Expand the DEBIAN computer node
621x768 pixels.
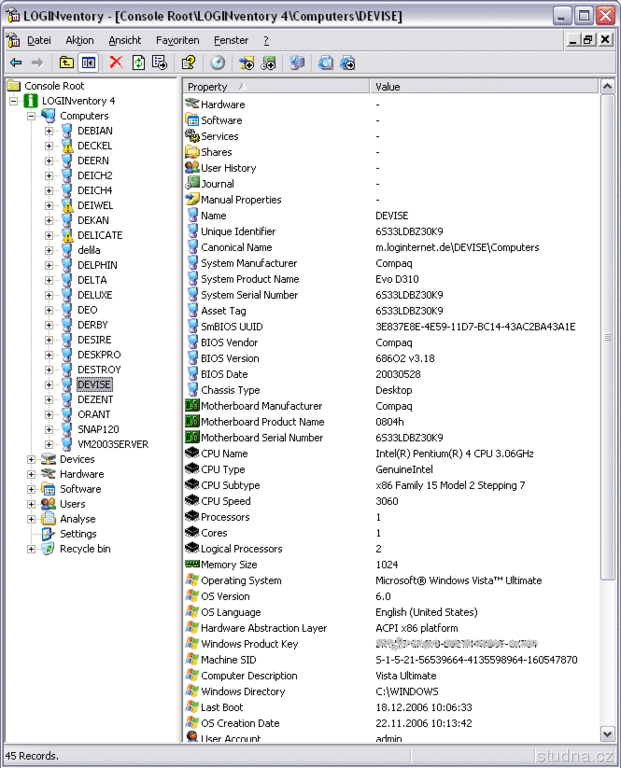pos(49,131)
